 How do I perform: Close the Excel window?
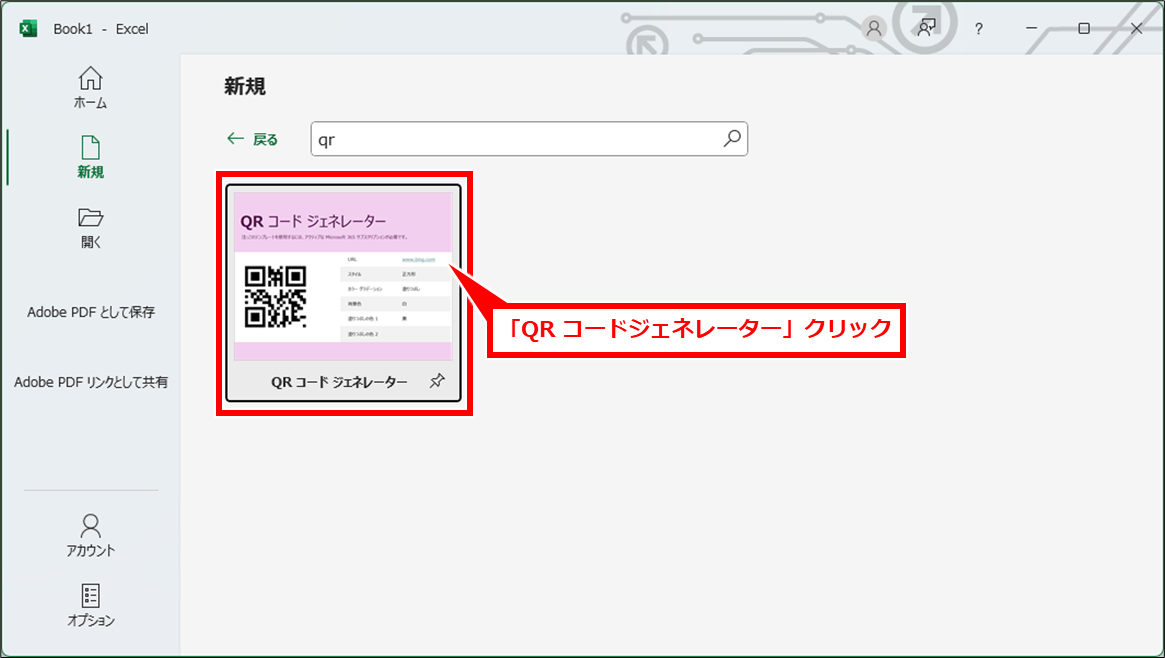point(1136,28)
